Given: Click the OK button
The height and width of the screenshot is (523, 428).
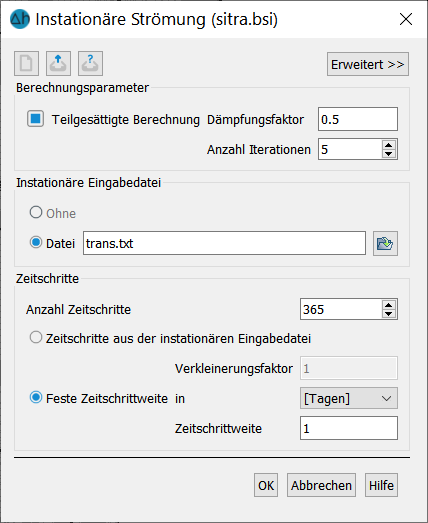Looking at the screenshot, I should [266, 485].
